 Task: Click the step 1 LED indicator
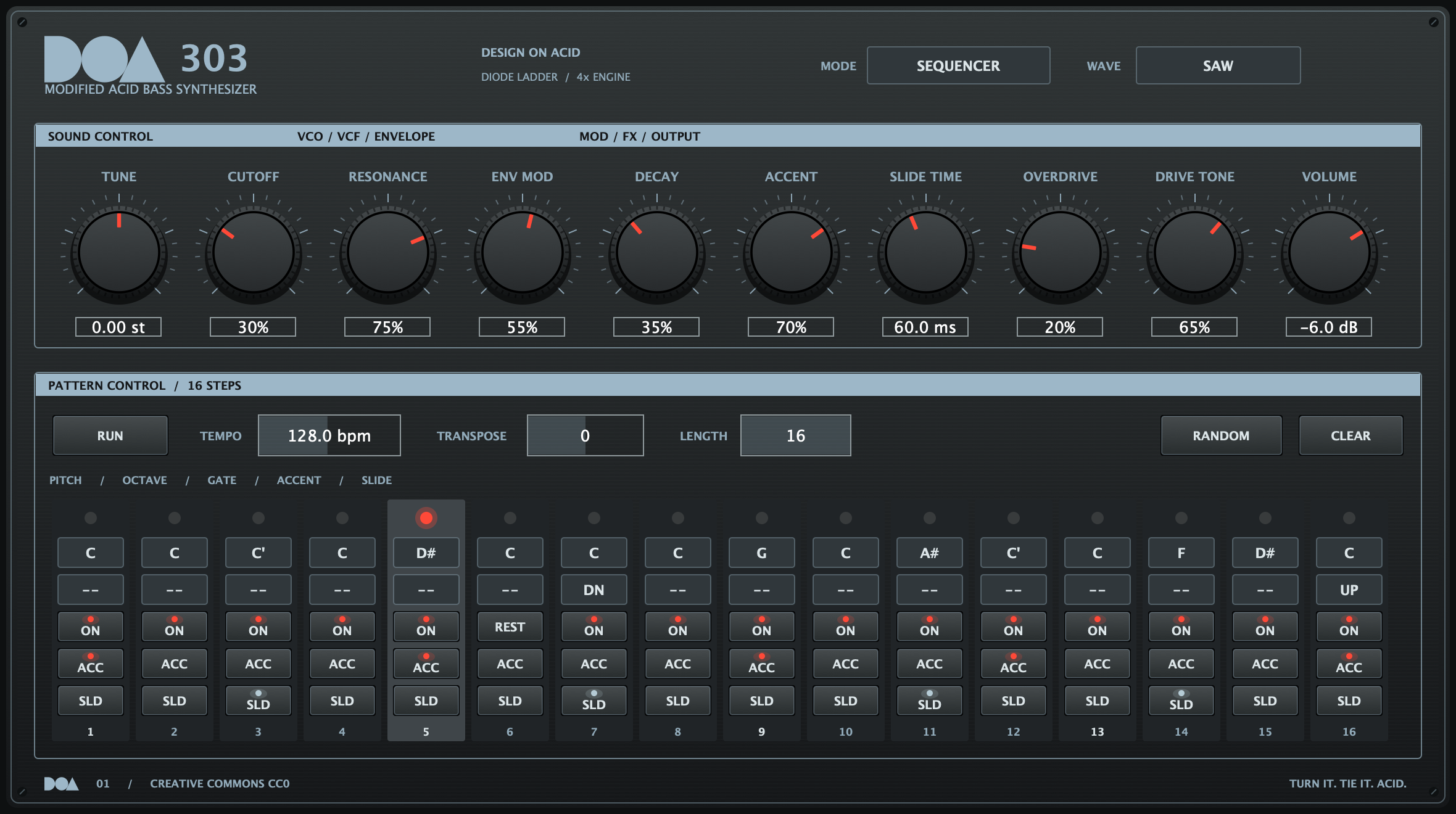tap(91, 518)
